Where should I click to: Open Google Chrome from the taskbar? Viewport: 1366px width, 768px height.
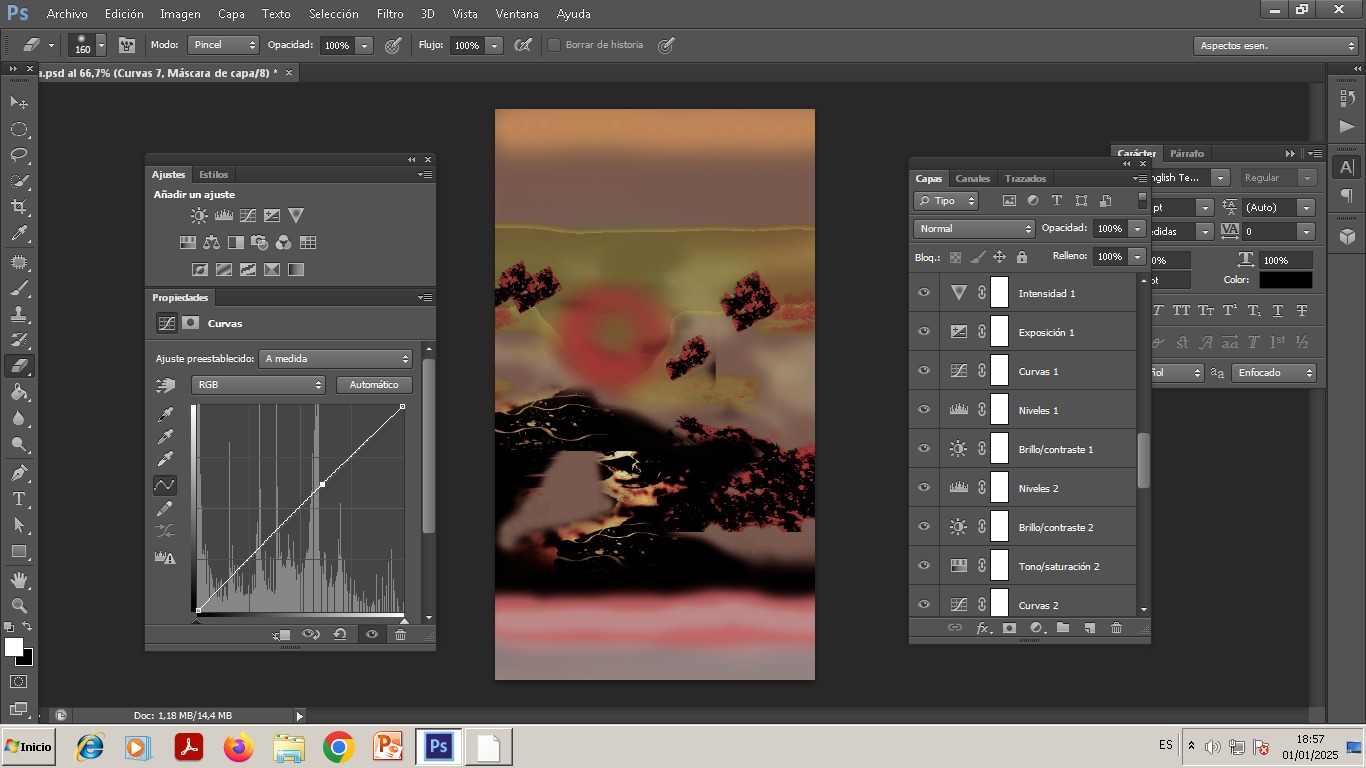click(x=339, y=747)
